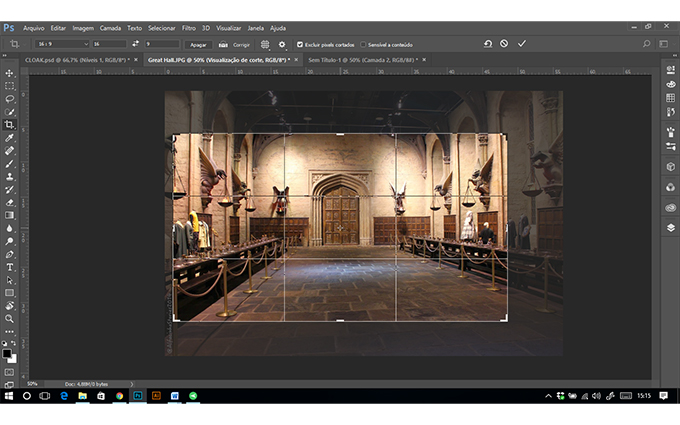Select the Path Selection tool
This screenshot has height=425, width=680.
(x=9, y=280)
